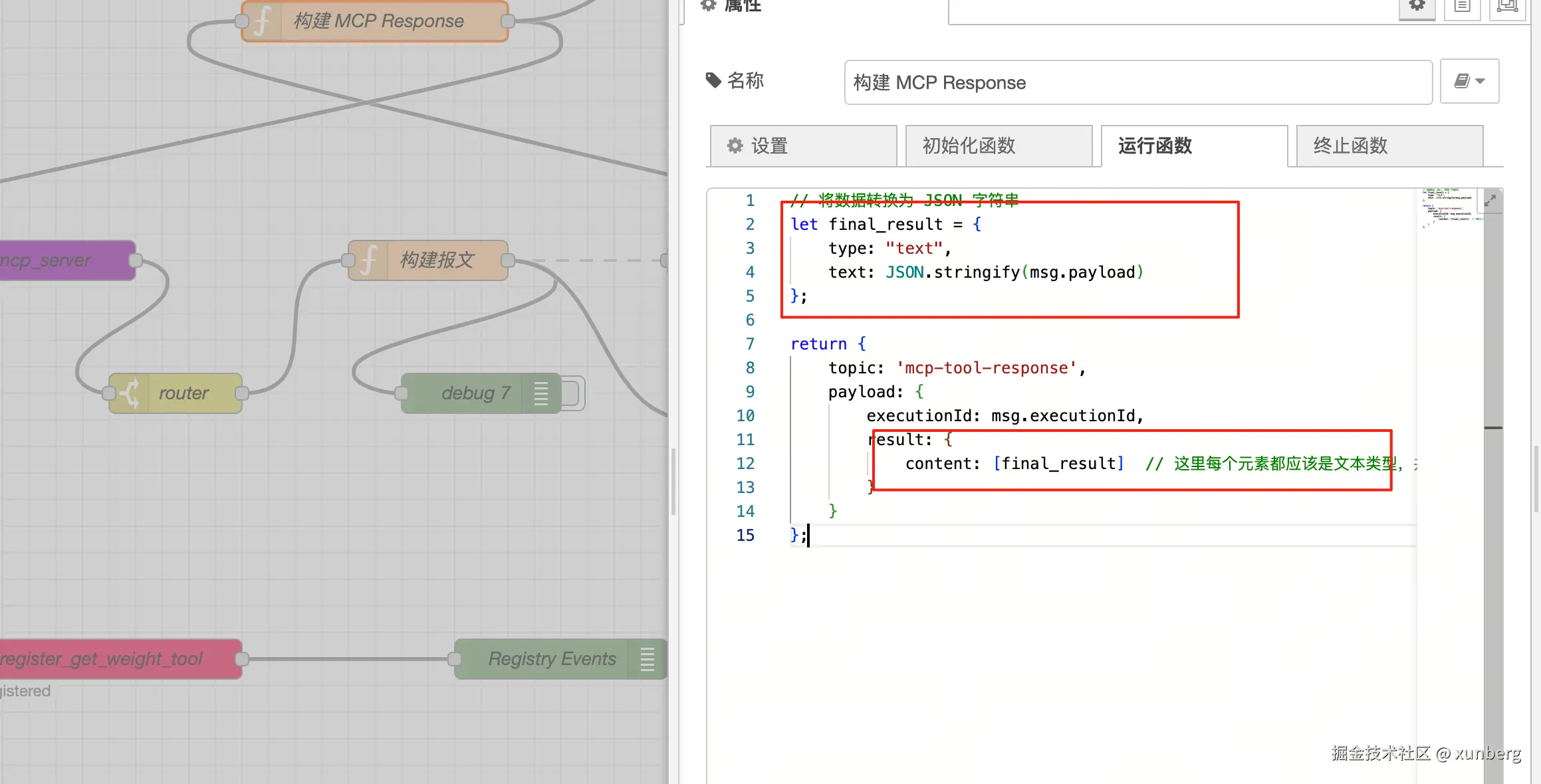The height and width of the screenshot is (784, 1541).
Task: Click the function icon on 构建报文 node
Action: pyautogui.click(x=368, y=260)
